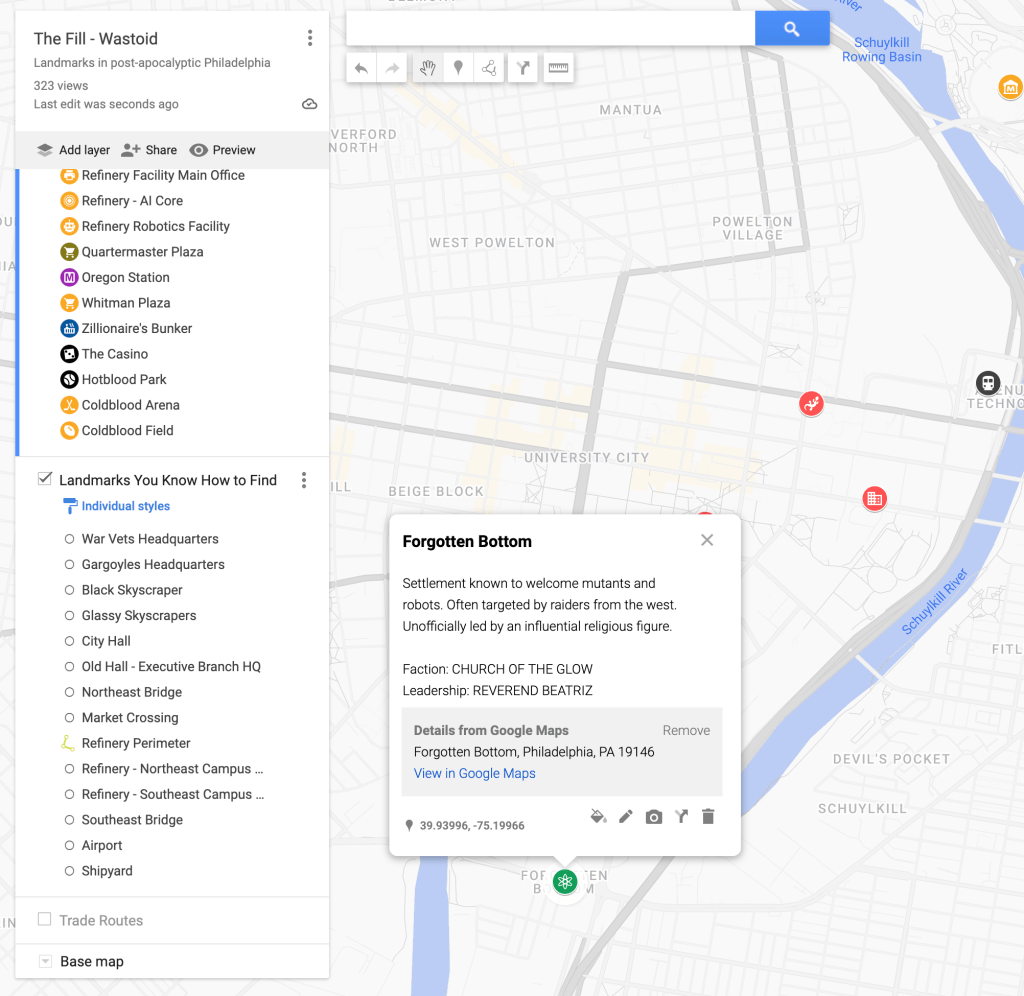Click the orange museum marker on map
The image size is (1024, 996).
tap(1010, 87)
